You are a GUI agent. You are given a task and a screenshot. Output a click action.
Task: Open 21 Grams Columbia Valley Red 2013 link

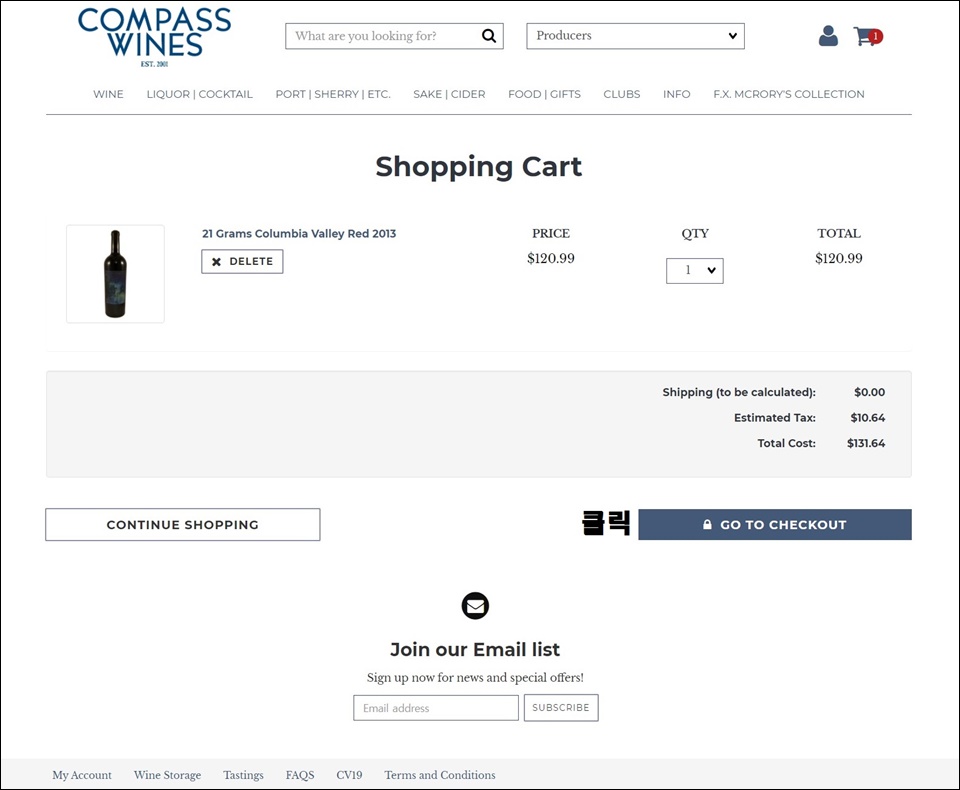click(x=299, y=233)
